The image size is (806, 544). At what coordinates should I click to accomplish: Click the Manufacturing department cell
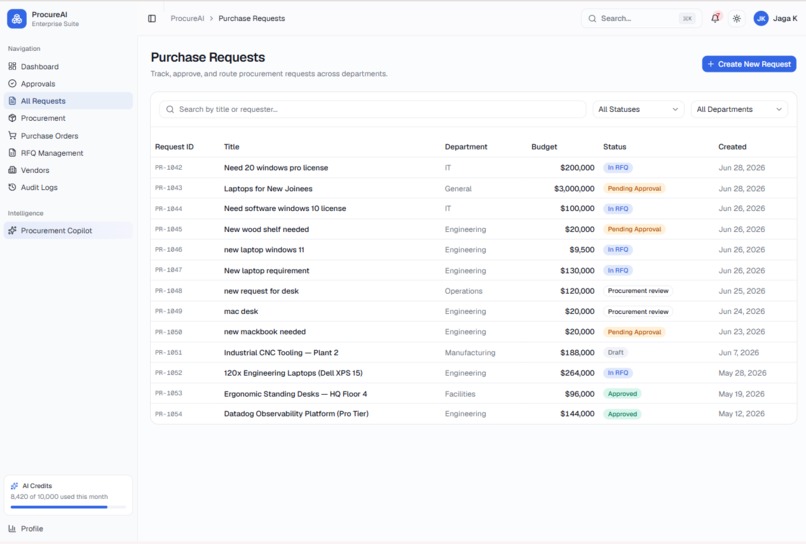[x=470, y=353]
